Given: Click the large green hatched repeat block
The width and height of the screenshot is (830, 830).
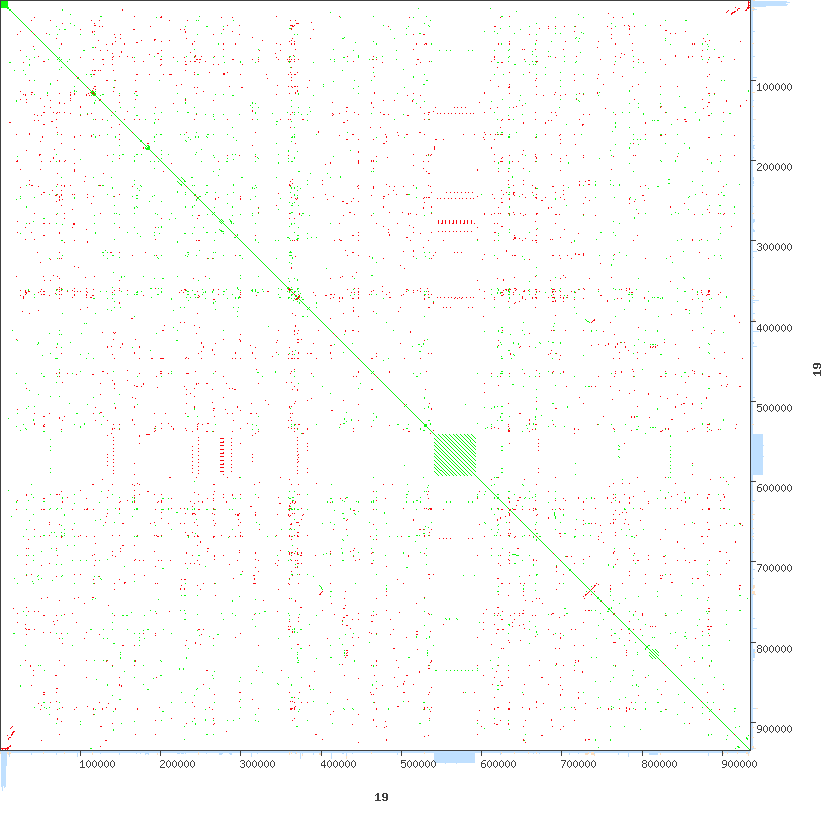Looking at the screenshot, I should [x=455, y=455].
